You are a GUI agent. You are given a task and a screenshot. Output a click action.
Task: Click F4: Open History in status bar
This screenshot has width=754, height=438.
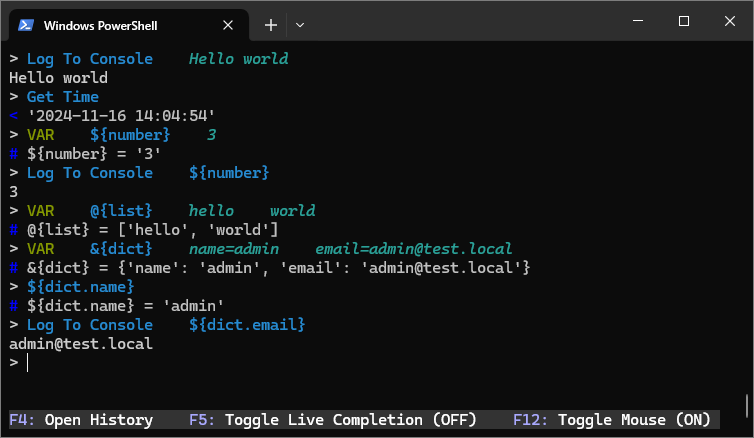(81, 420)
